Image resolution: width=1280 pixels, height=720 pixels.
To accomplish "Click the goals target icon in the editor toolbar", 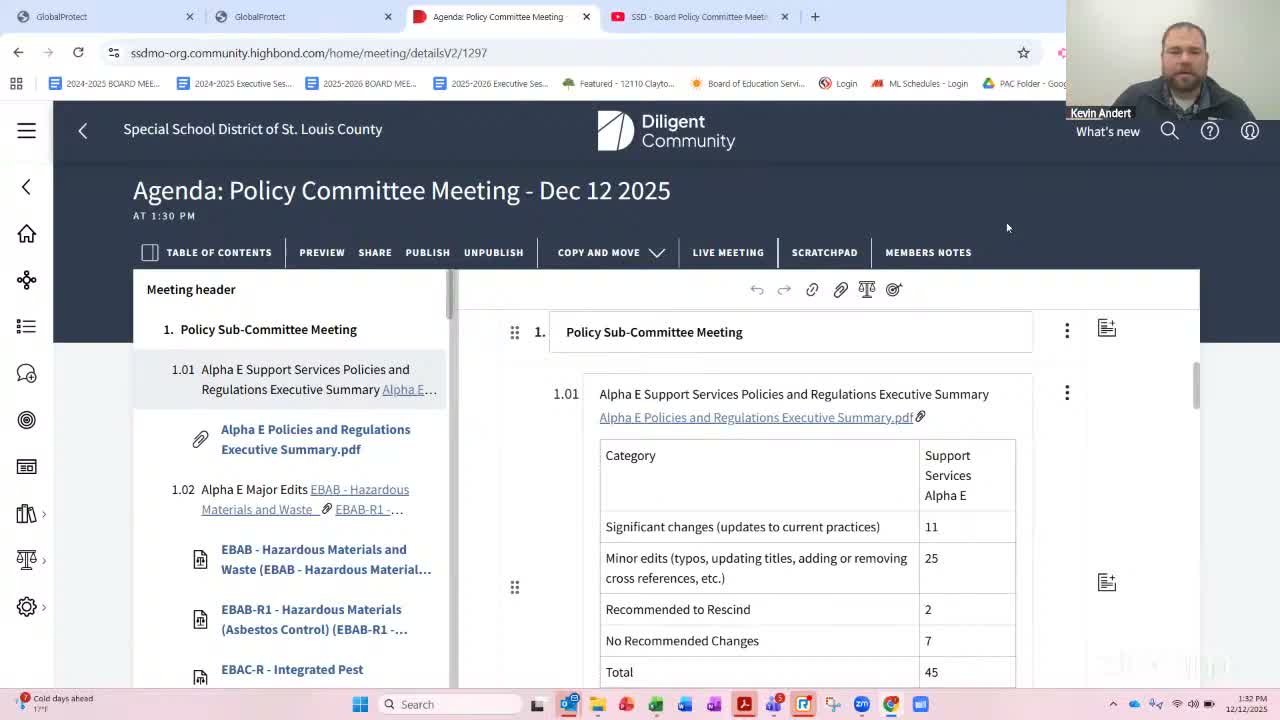I will click(893, 289).
